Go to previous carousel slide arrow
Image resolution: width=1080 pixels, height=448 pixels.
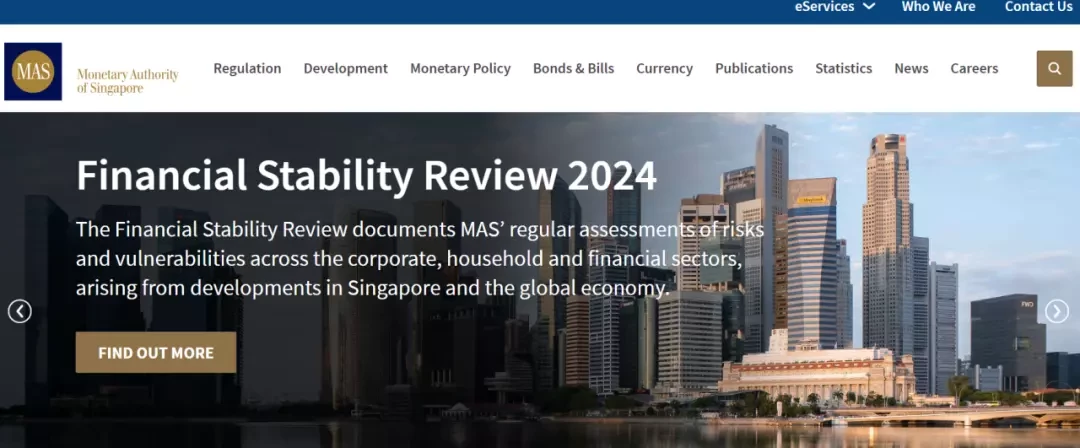[x=19, y=312]
